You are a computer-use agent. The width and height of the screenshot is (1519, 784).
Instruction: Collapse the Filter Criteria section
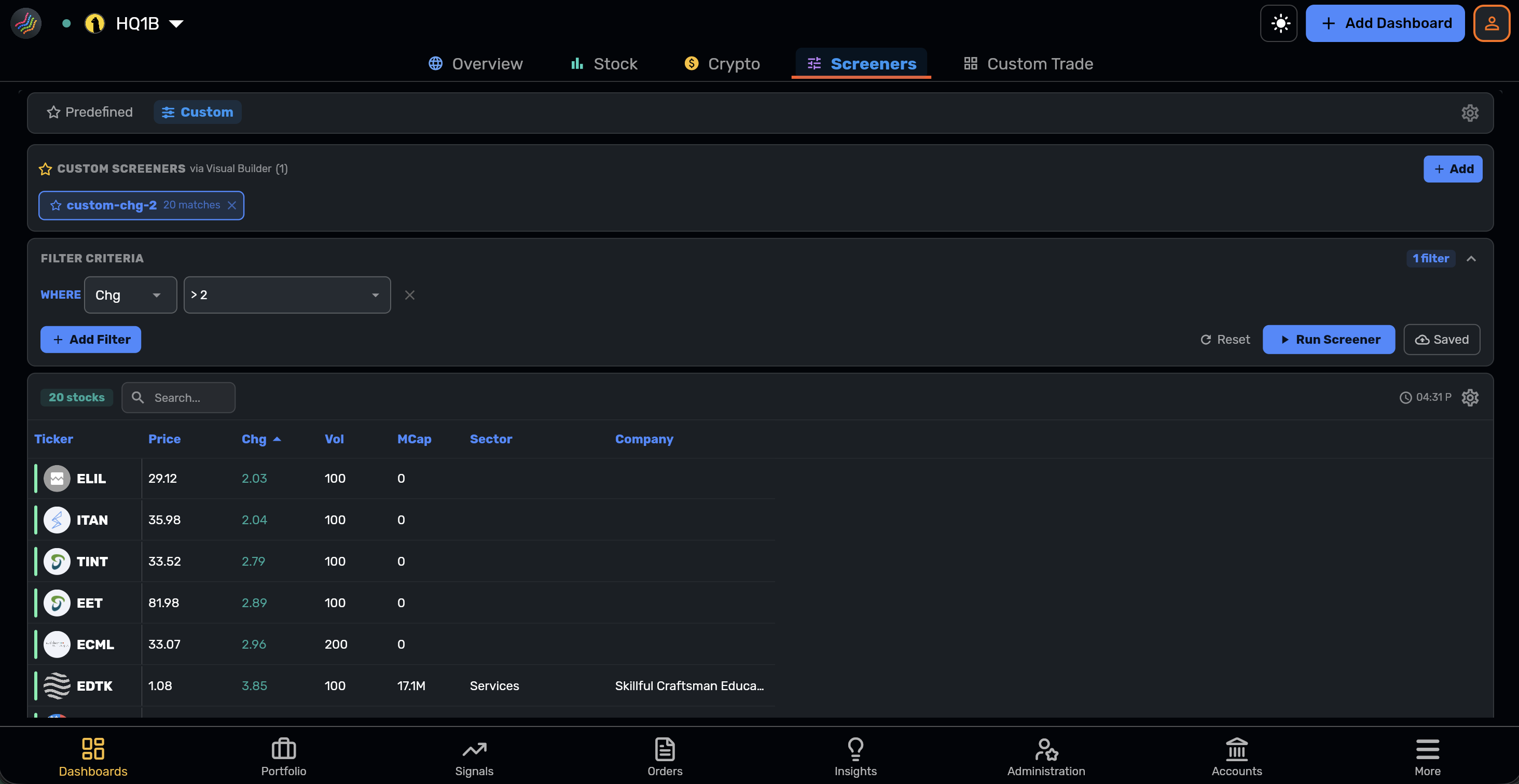[1471, 258]
